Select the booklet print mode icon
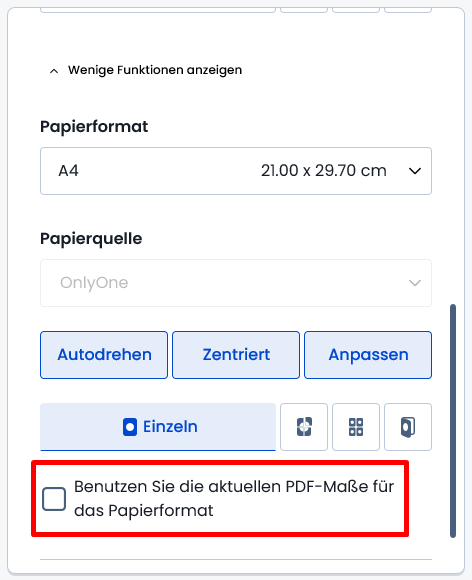 pyautogui.click(x=408, y=427)
